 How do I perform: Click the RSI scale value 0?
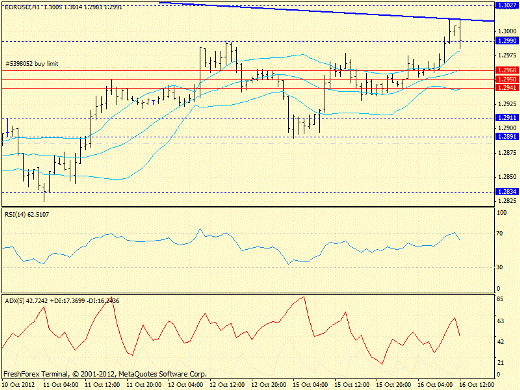498,289
